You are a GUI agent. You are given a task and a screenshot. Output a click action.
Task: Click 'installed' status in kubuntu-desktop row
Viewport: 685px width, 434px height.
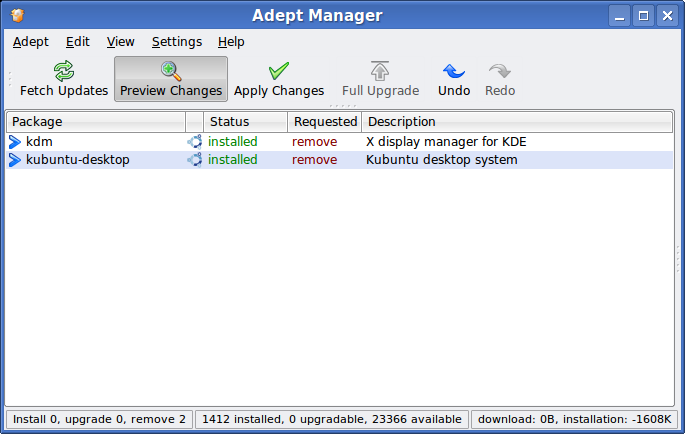(x=232, y=160)
